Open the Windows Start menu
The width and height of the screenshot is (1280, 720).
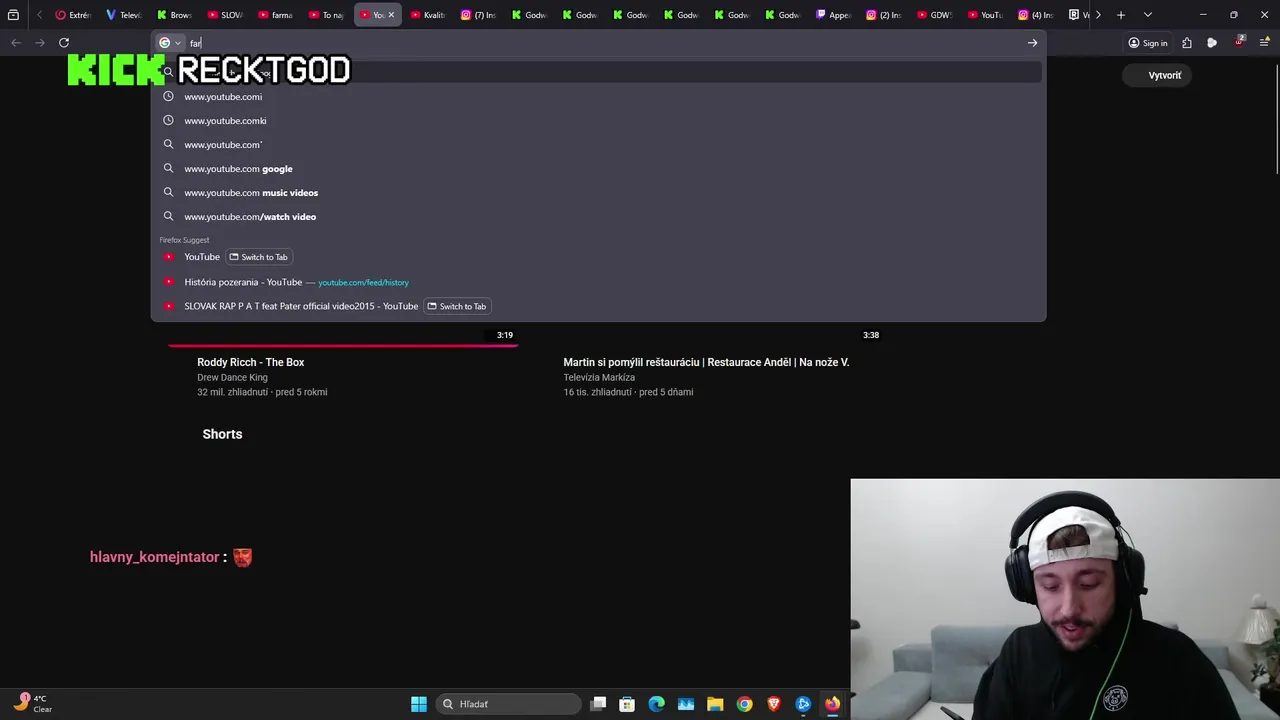(419, 704)
